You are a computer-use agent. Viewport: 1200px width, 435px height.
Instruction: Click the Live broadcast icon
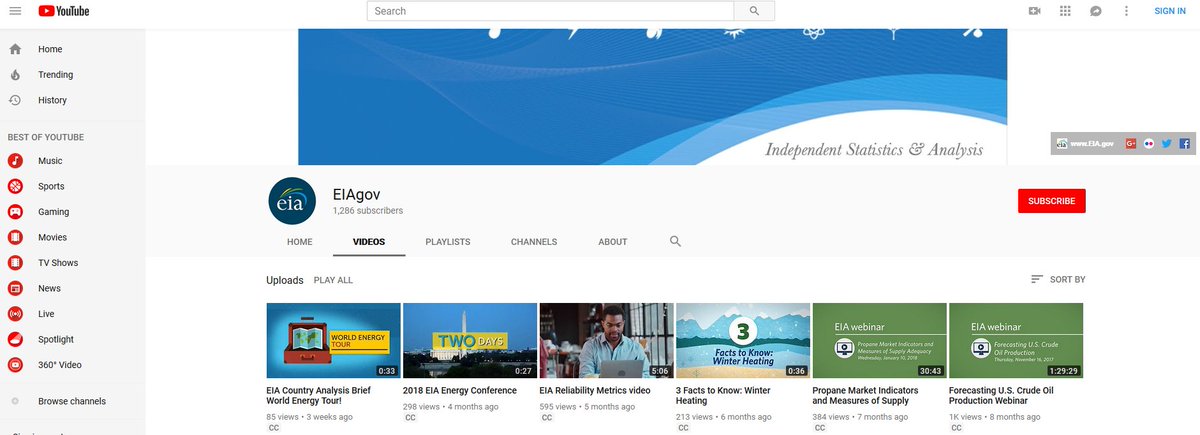click(15, 314)
